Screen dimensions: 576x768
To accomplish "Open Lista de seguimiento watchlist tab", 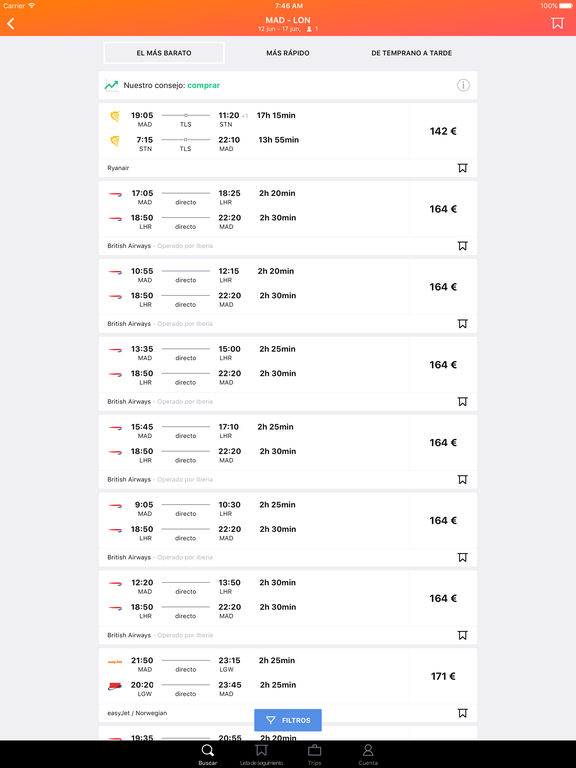I will pyautogui.click(x=262, y=754).
